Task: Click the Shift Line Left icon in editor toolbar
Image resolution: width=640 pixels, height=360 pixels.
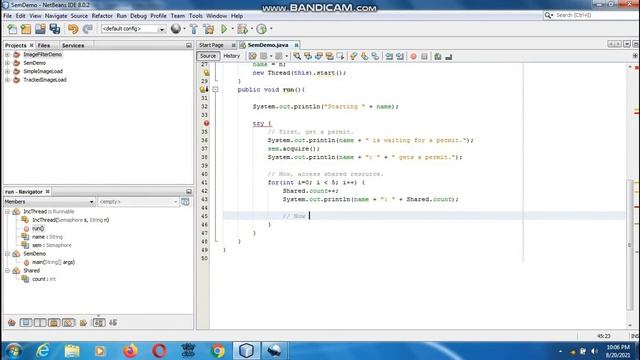Action: (x=389, y=56)
